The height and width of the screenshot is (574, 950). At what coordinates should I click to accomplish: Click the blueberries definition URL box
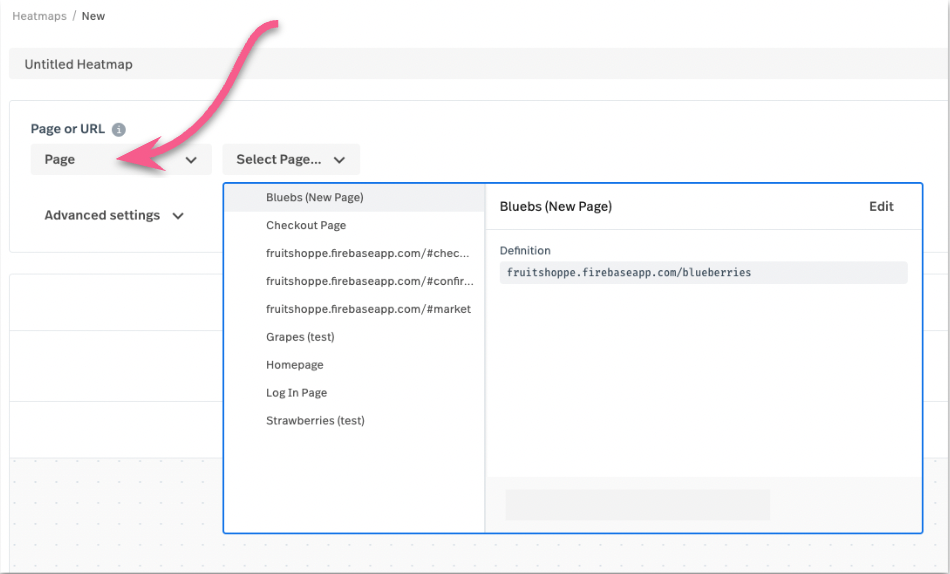703,273
